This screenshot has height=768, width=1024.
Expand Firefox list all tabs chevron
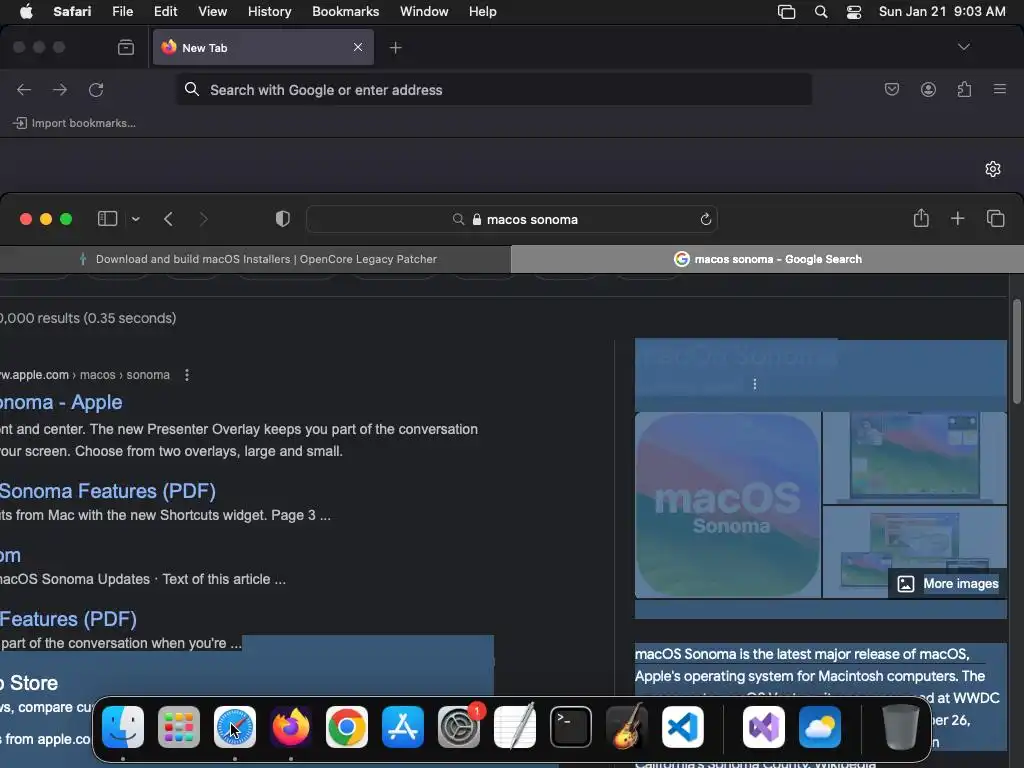963,47
